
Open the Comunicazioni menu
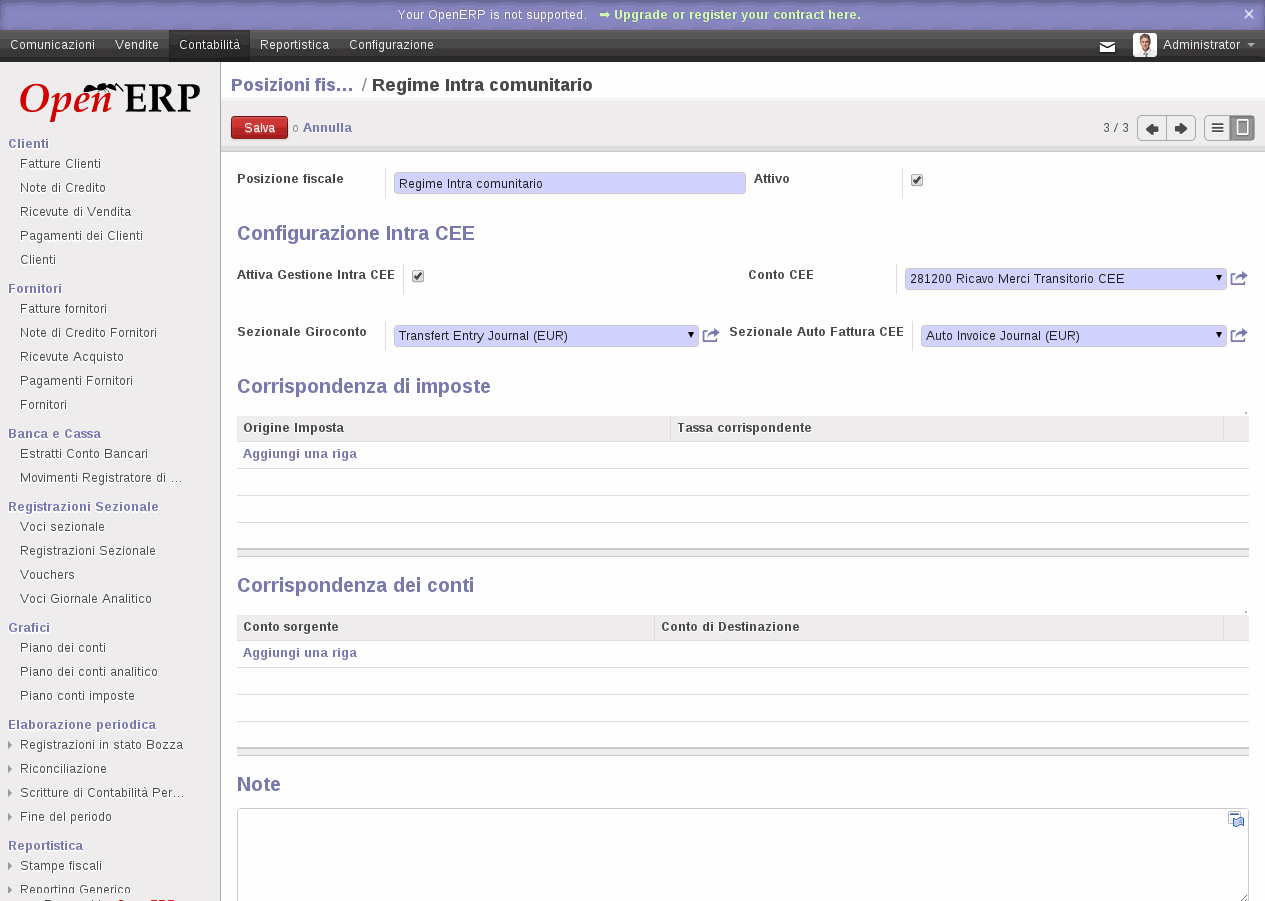click(x=53, y=45)
